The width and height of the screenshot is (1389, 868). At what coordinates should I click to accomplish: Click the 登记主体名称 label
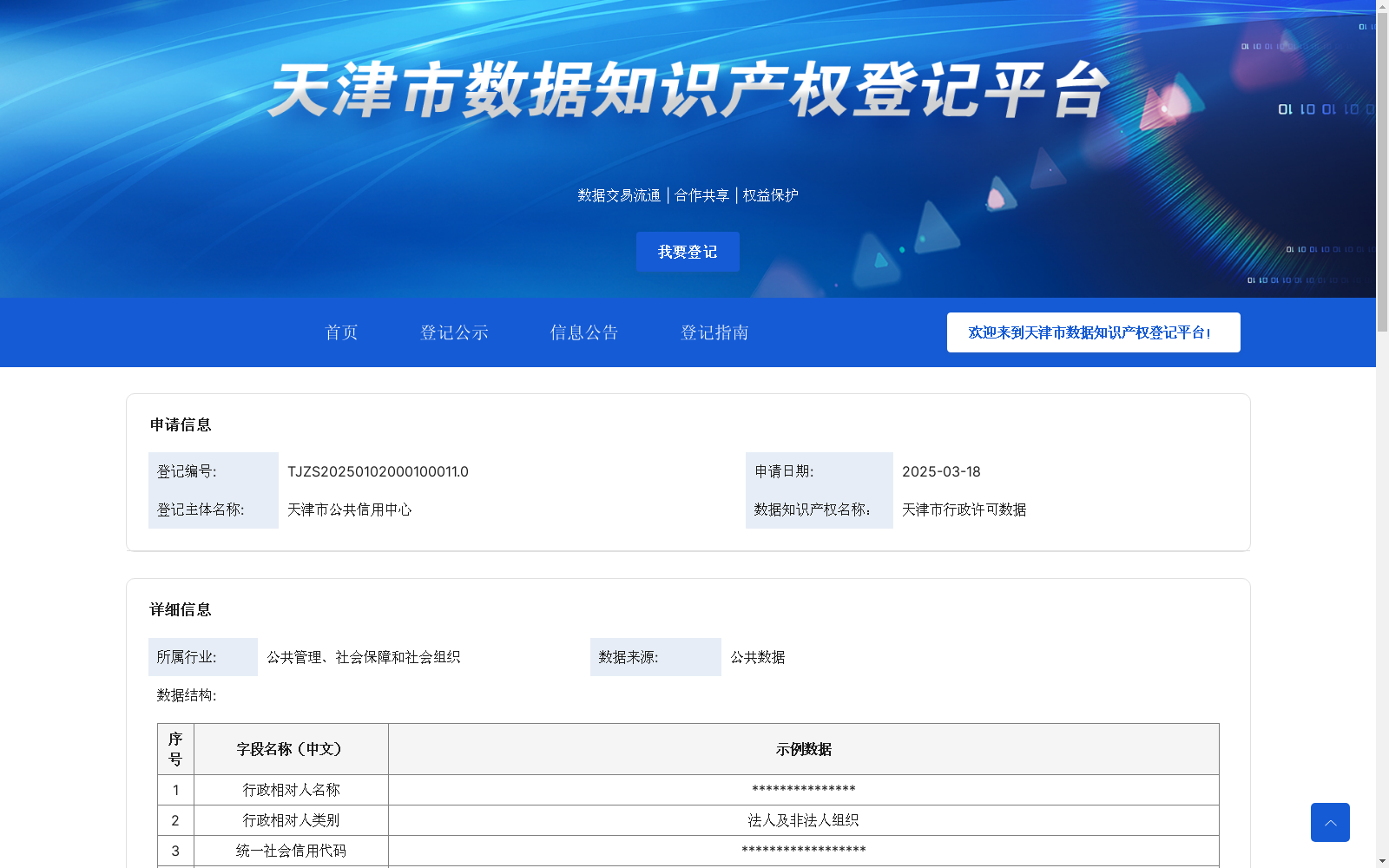(x=201, y=510)
